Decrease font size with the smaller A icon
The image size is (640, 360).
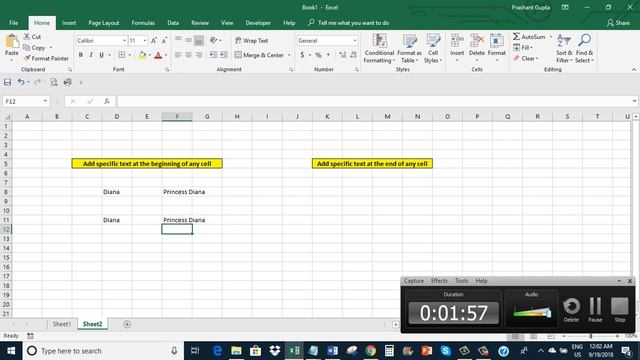pyautogui.click(x=164, y=40)
